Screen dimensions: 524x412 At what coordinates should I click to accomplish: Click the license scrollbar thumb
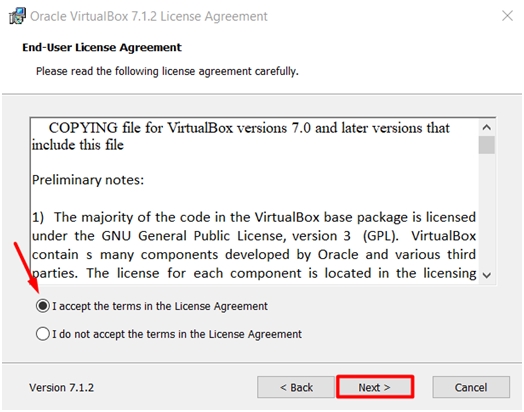pos(487,145)
